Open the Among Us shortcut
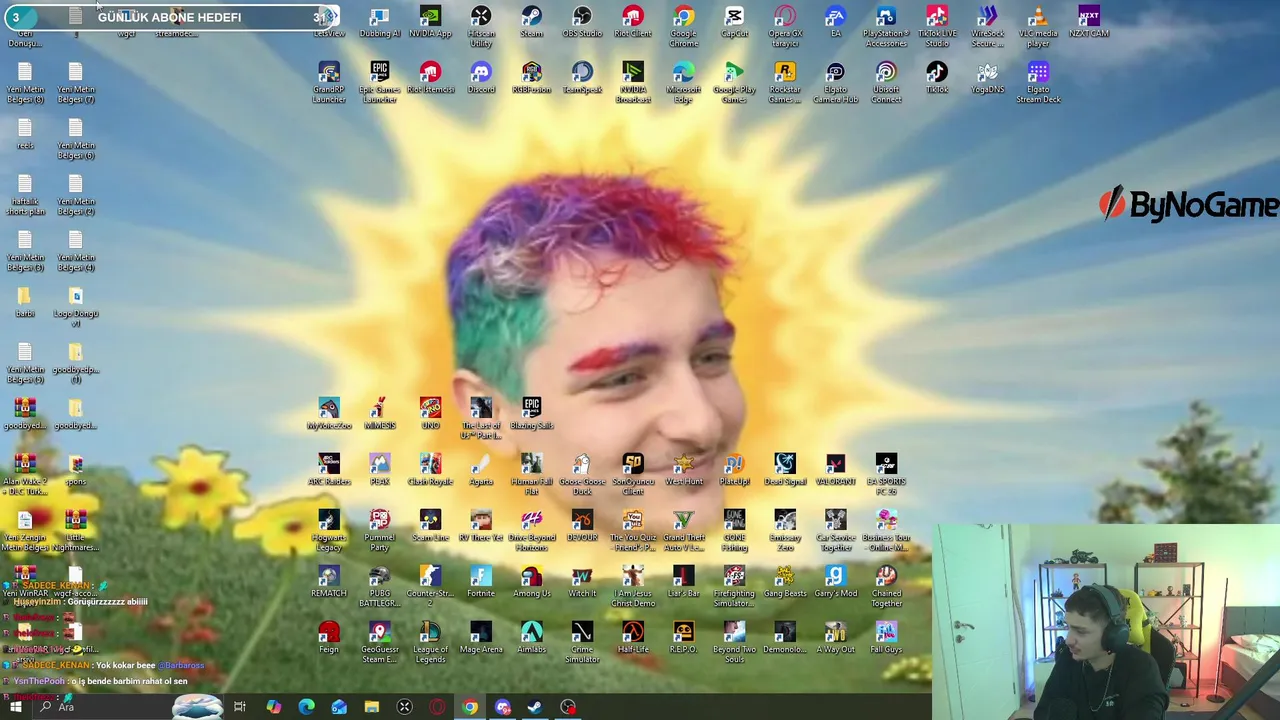 click(x=531, y=582)
